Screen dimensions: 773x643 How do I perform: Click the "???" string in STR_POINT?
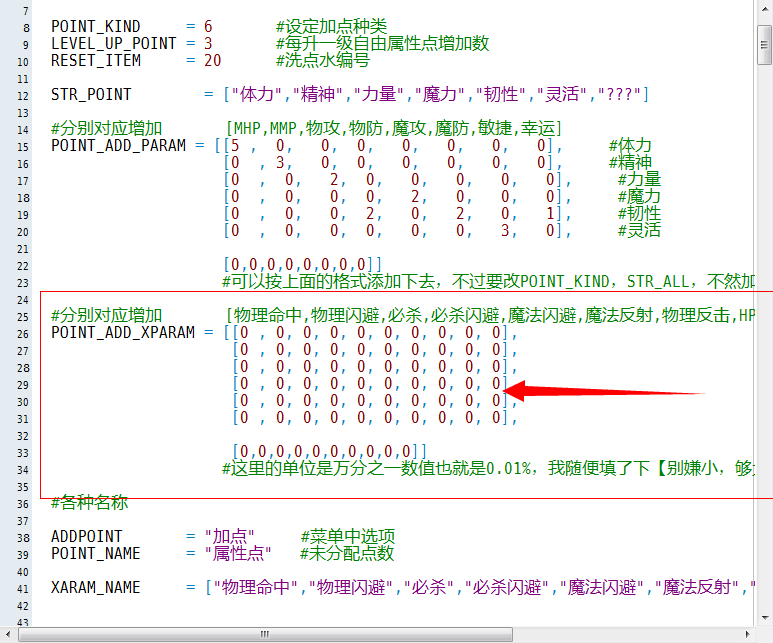[620, 95]
